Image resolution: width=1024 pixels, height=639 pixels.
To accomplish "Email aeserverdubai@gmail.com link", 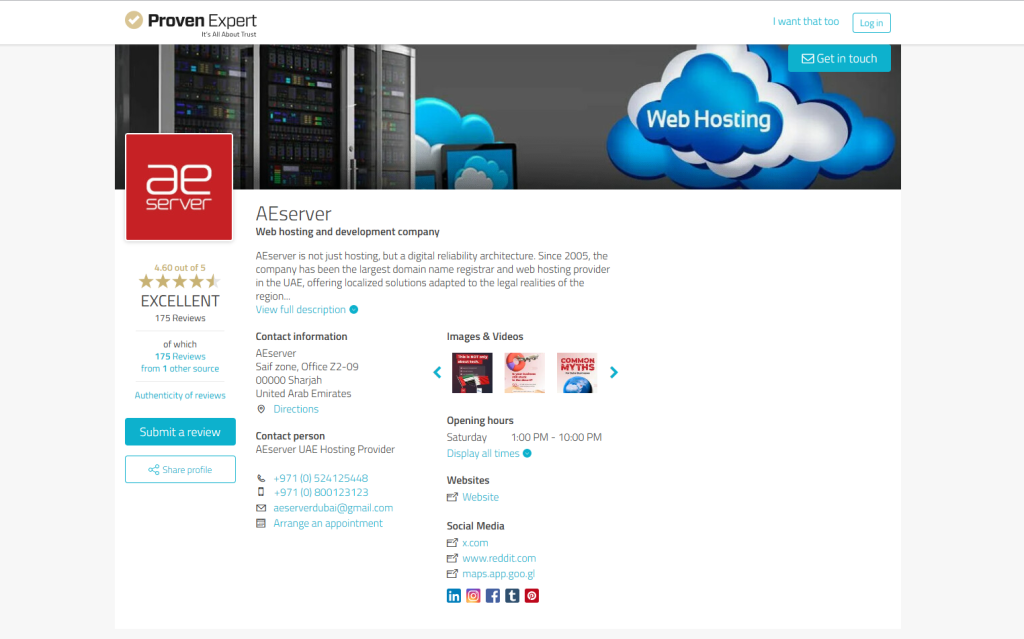I will pyautogui.click(x=333, y=508).
